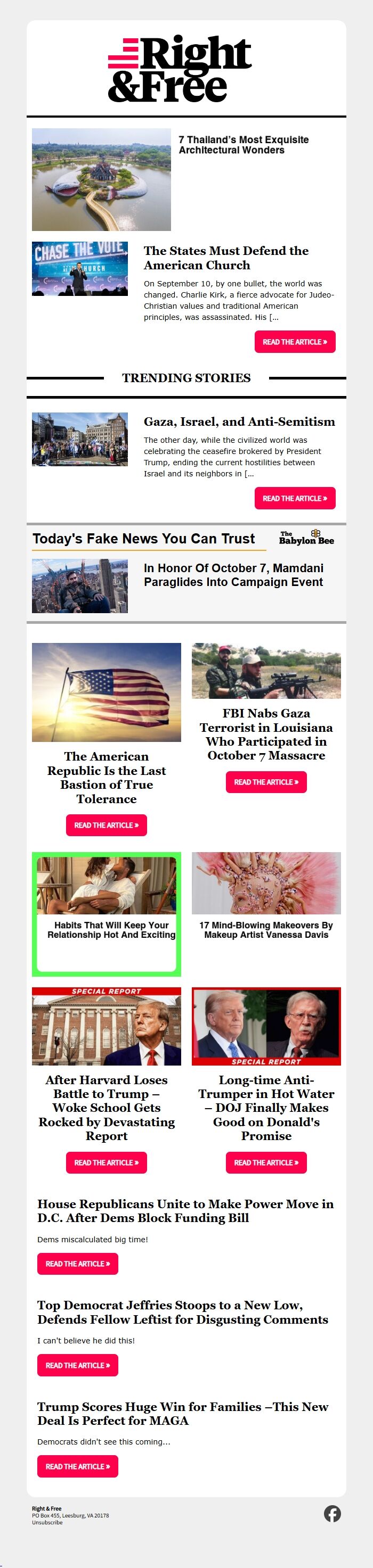Image resolution: width=373 pixels, height=1568 pixels.
Task: Click the Babylon Bee logo
Action: 306,538
